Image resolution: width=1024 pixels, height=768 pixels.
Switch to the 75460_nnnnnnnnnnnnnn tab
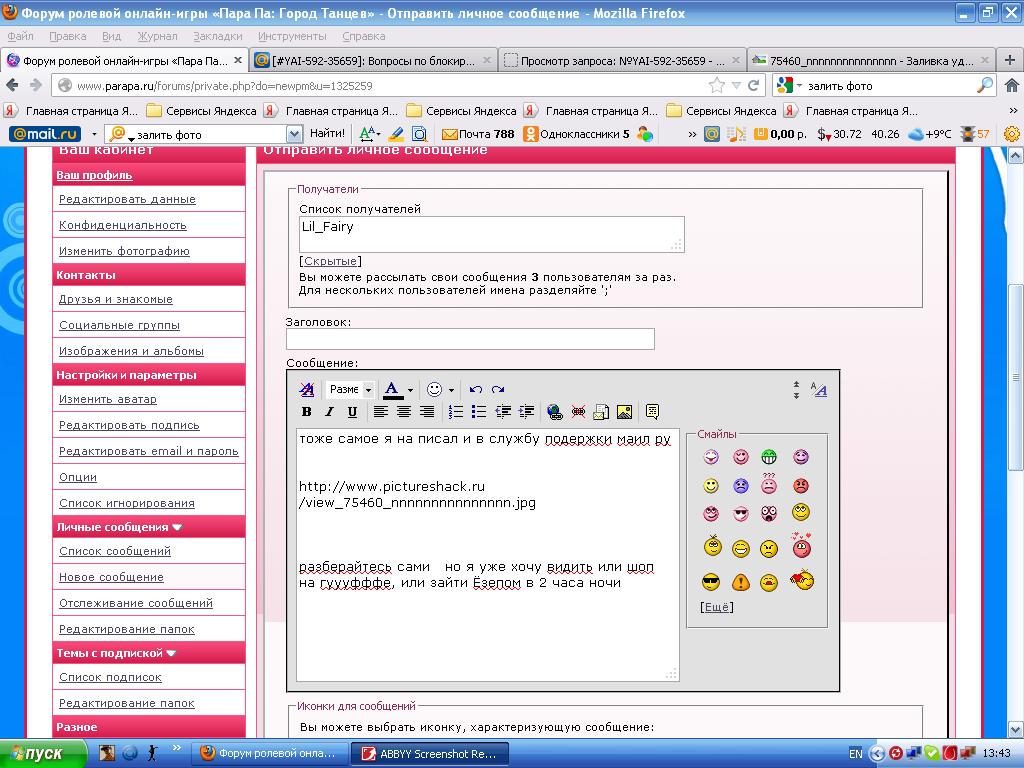pos(871,61)
